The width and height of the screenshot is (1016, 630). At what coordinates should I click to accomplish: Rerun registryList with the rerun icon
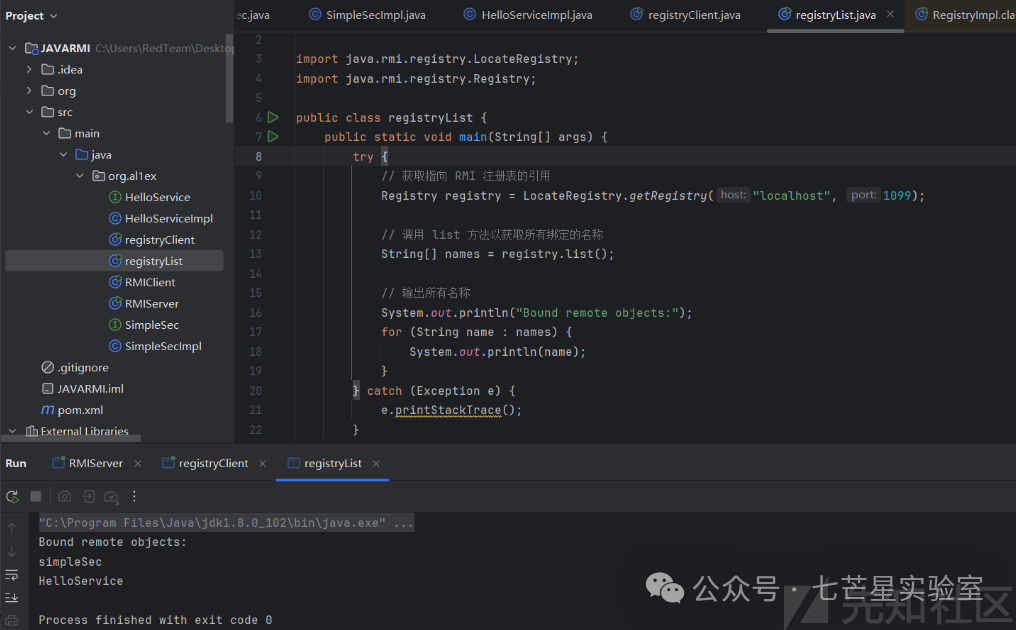[12, 496]
